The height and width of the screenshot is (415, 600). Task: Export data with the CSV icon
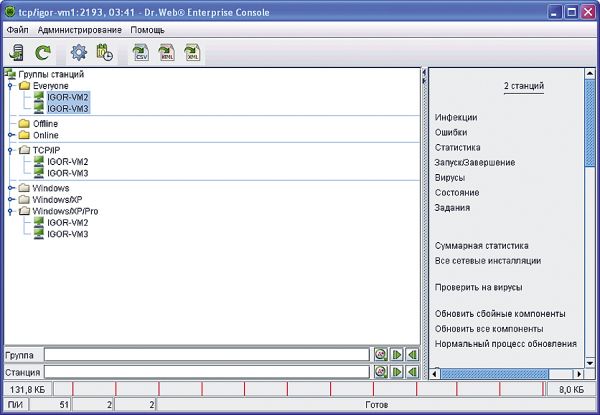[140, 52]
